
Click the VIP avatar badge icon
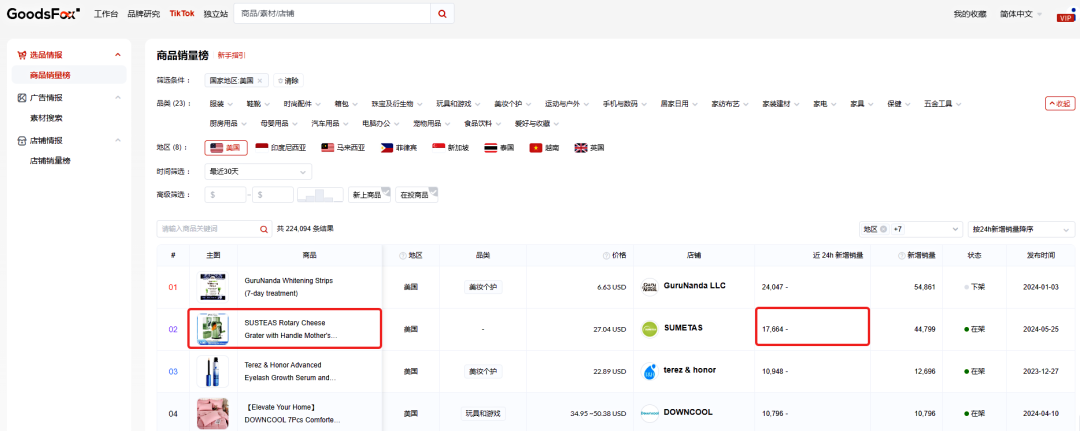1066,14
